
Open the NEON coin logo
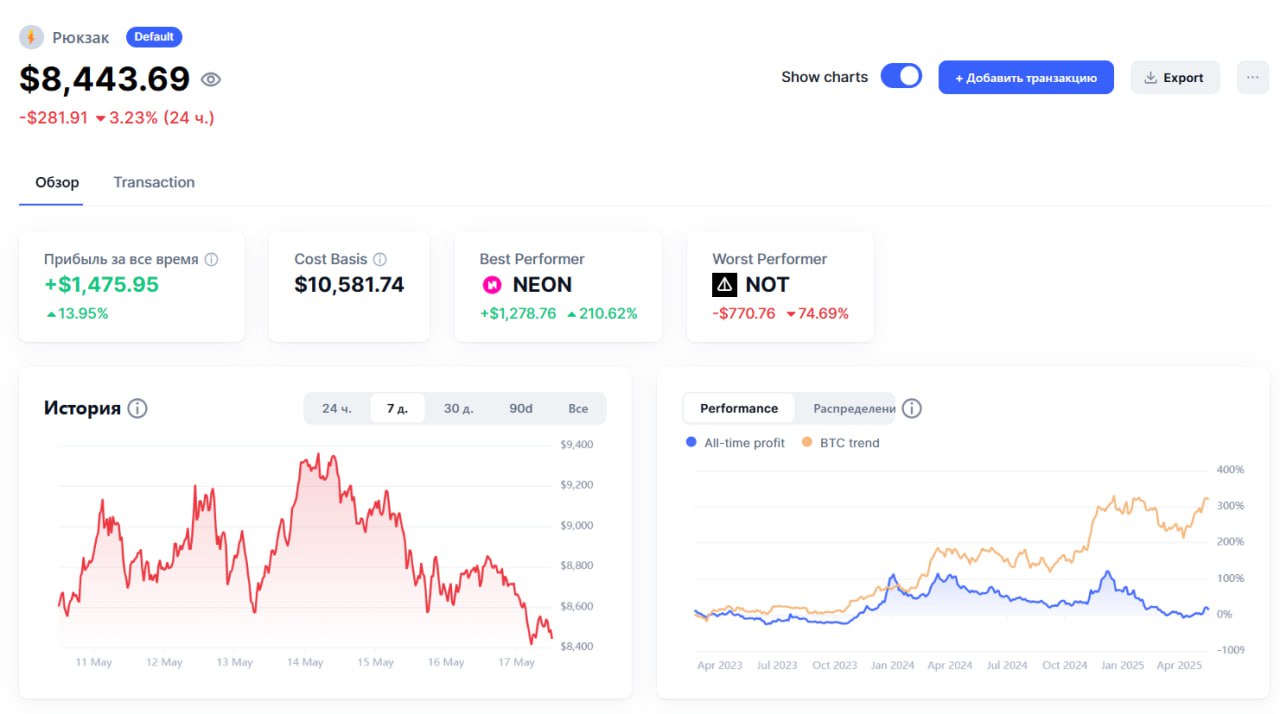coord(492,285)
